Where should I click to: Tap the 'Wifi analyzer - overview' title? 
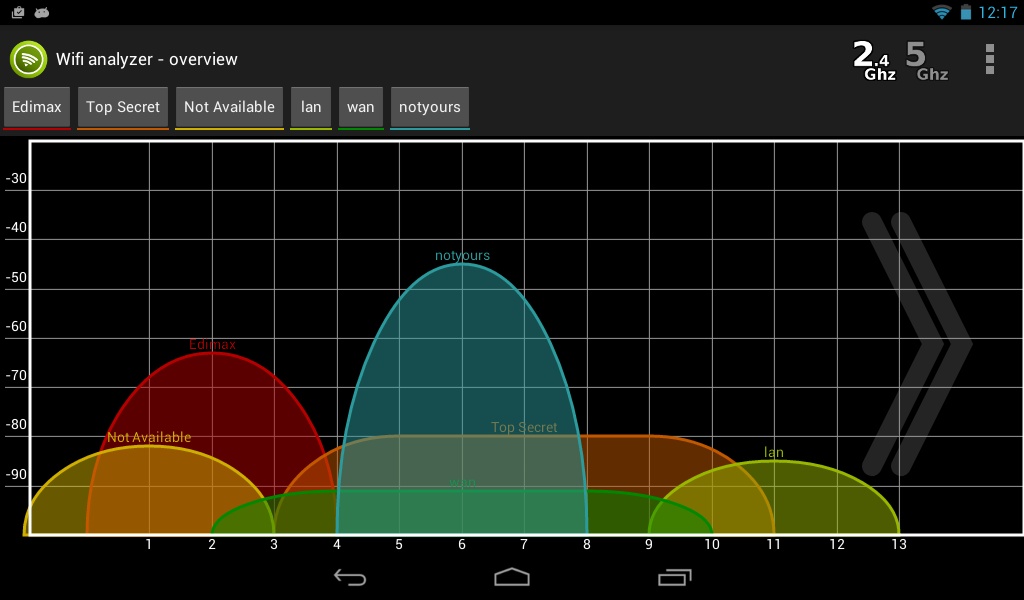(x=147, y=59)
